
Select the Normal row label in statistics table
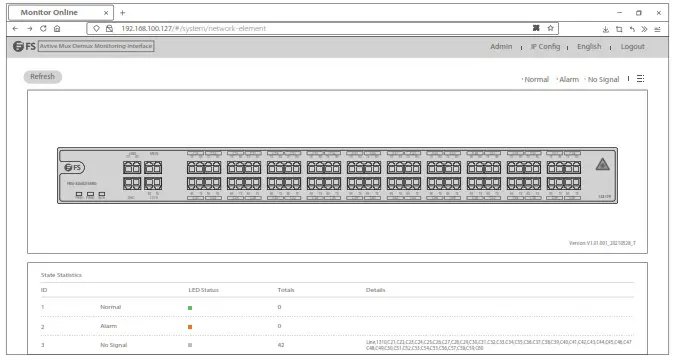[110, 307]
